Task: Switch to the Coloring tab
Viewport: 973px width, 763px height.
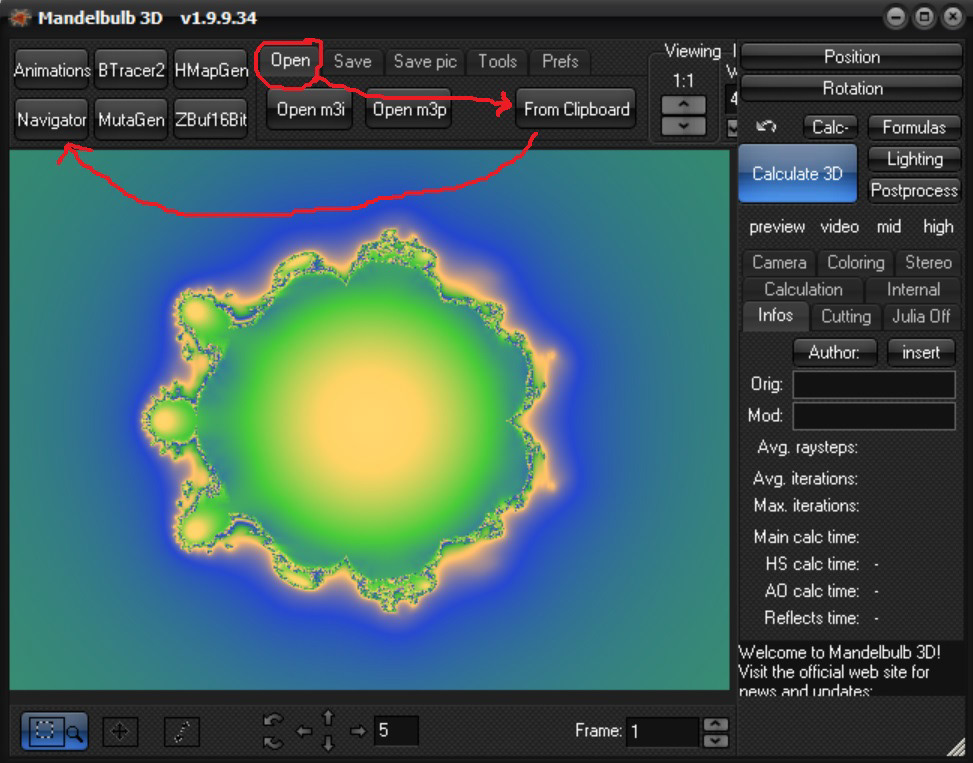Action: 856,262
